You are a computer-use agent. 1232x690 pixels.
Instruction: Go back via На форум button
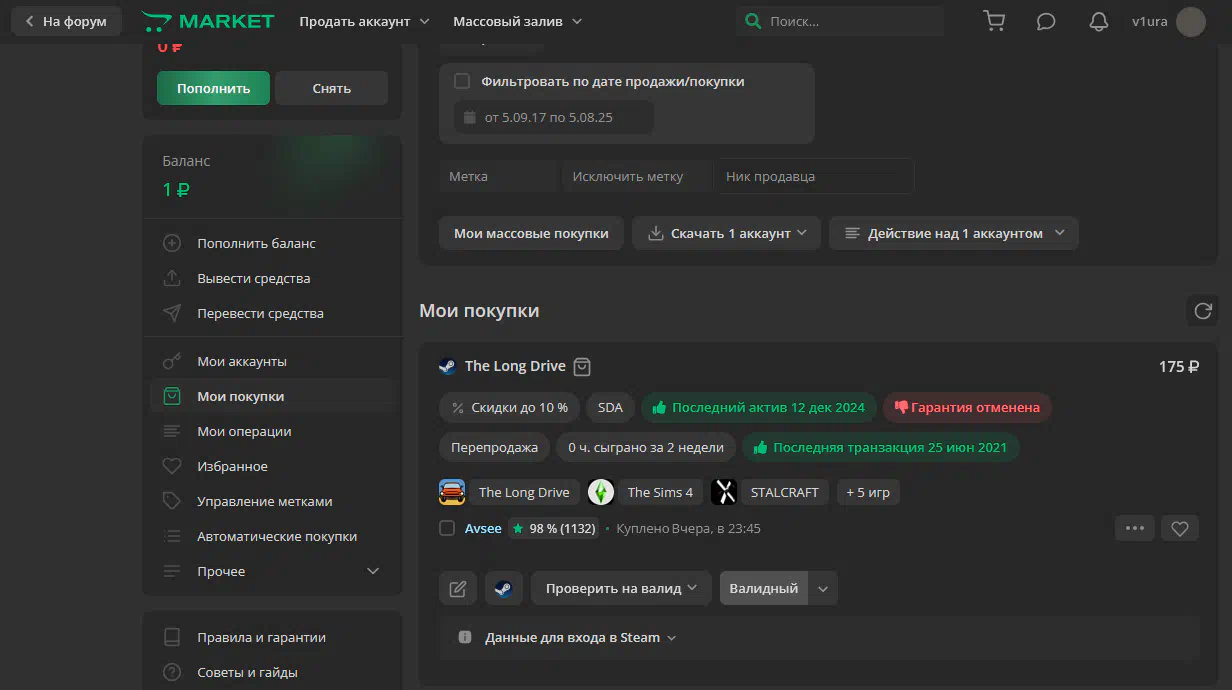pyautogui.click(x=66, y=21)
